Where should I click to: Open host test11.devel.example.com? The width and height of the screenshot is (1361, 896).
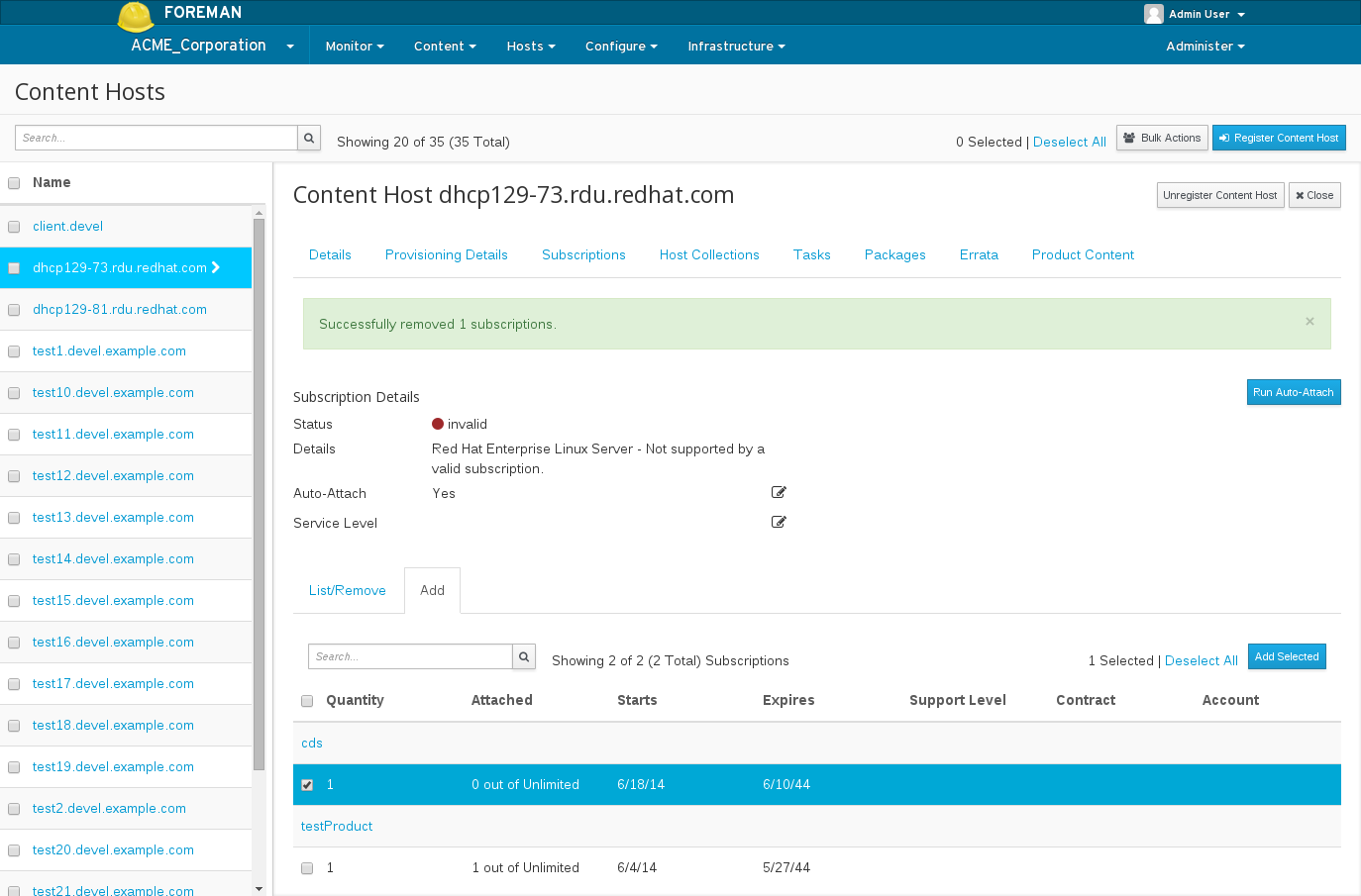(113, 434)
